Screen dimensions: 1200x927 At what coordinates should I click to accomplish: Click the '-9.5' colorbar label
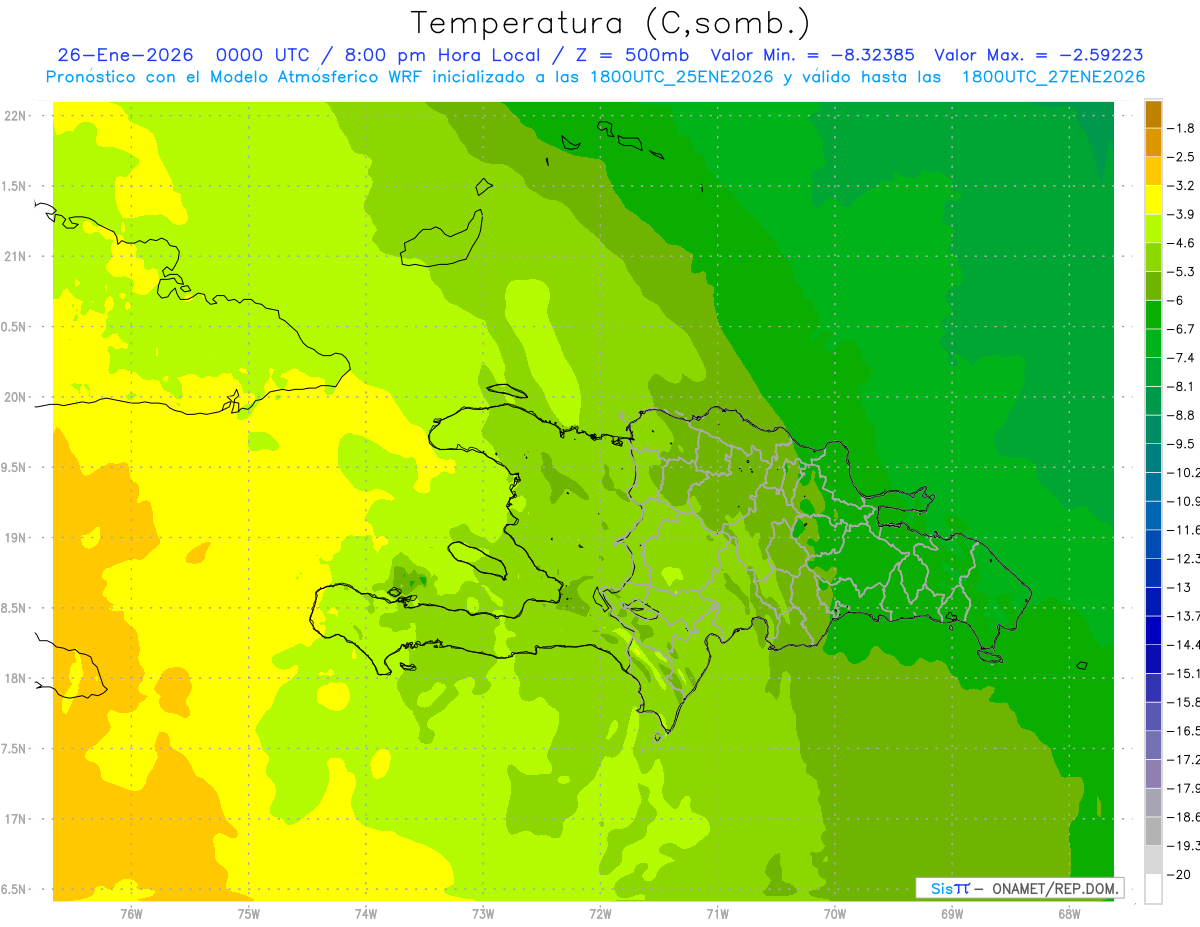(1182, 444)
